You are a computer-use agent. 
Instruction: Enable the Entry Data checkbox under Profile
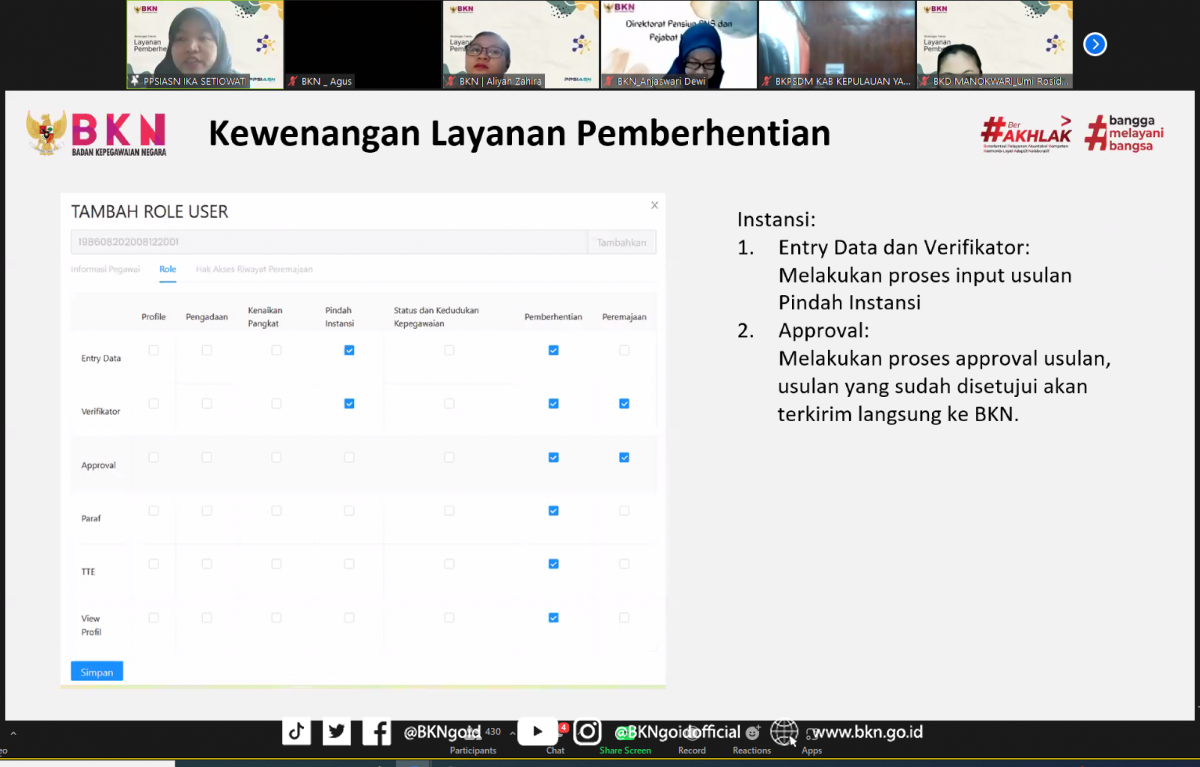tap(153, 350)
